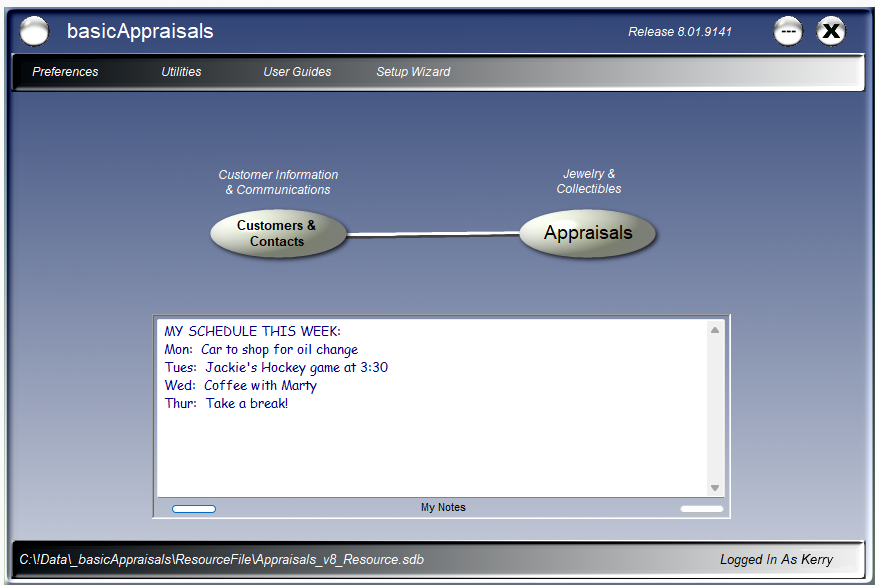Click inside the My Notes text area
Viewport: 875px width, 585px height.
pos(432,408)
